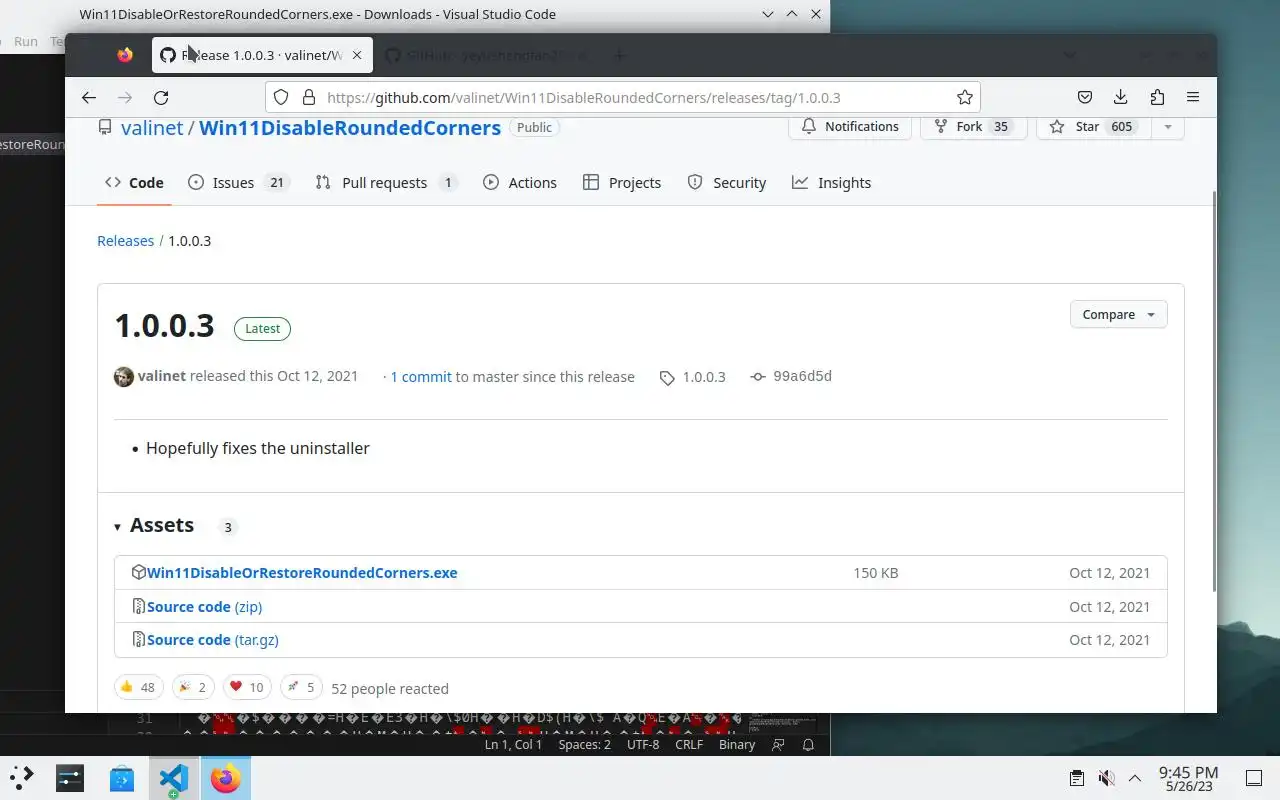Open VS Code notifications bell icon

[x=809, y=744]
